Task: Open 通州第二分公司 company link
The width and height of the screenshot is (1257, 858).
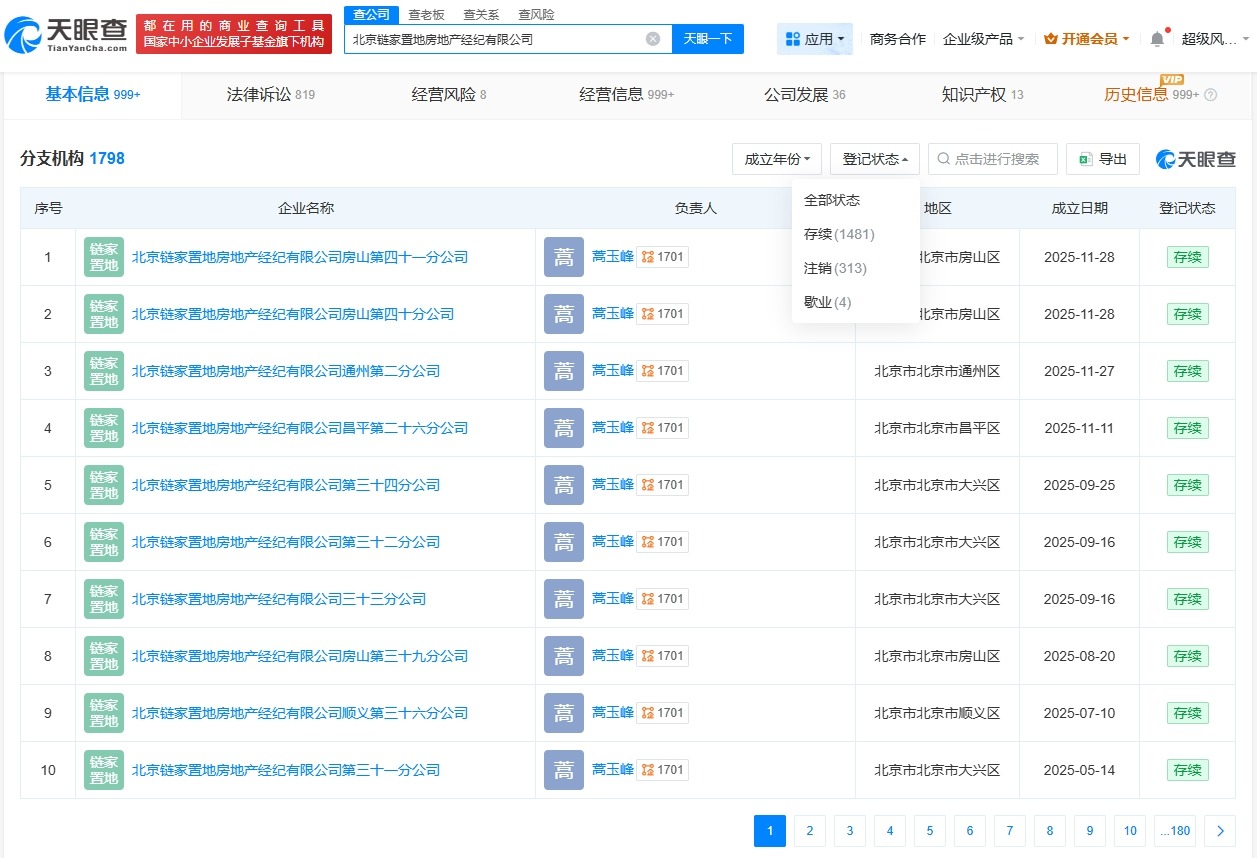Action: coord(287,370)
